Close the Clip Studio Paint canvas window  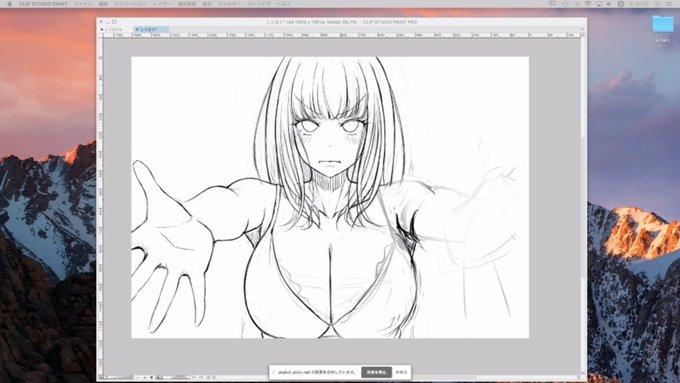(101, 22)
